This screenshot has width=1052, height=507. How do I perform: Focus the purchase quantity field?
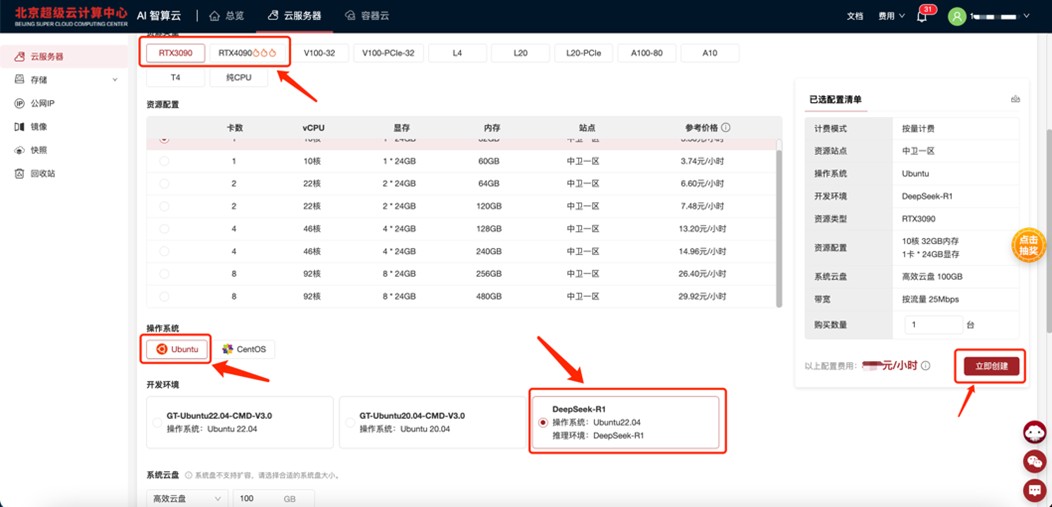coord(934,325)
